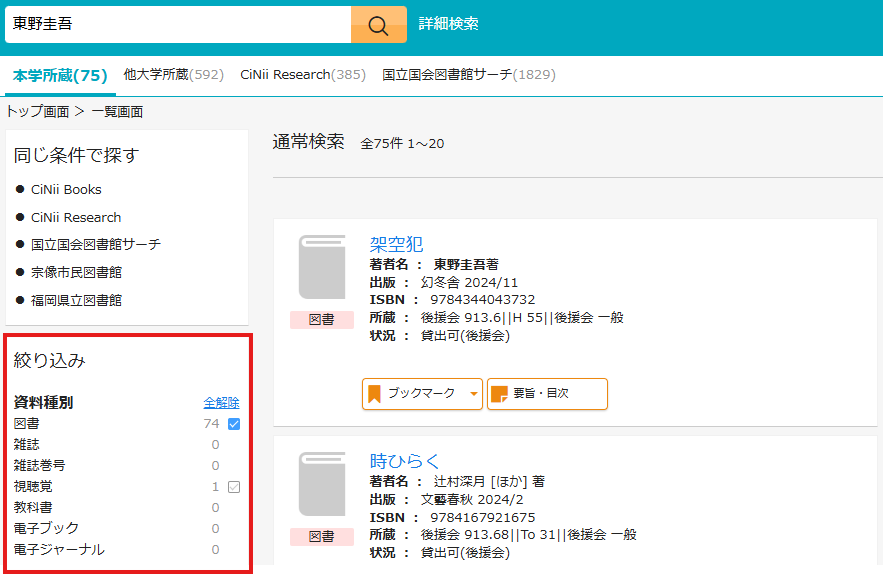Click the search input field containing 東野圭吾

tap(178, 24)
